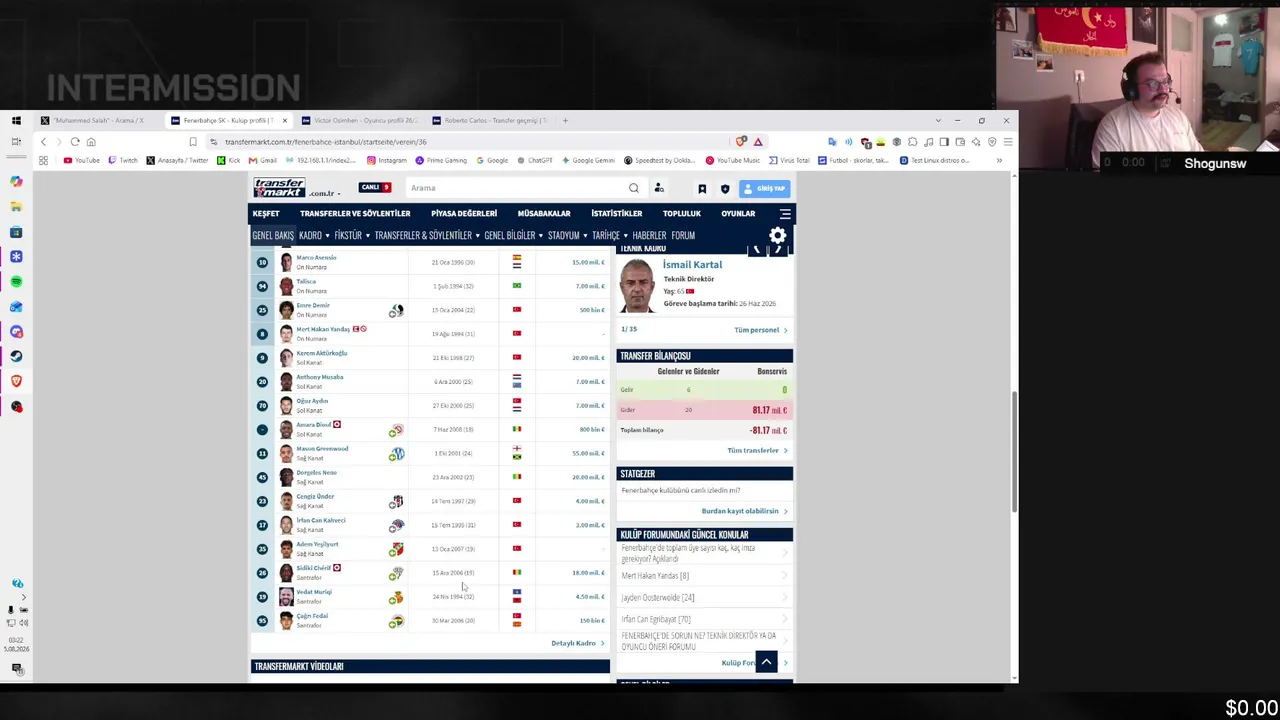Expand the KADRO dropdown menu

pos(315,236)
